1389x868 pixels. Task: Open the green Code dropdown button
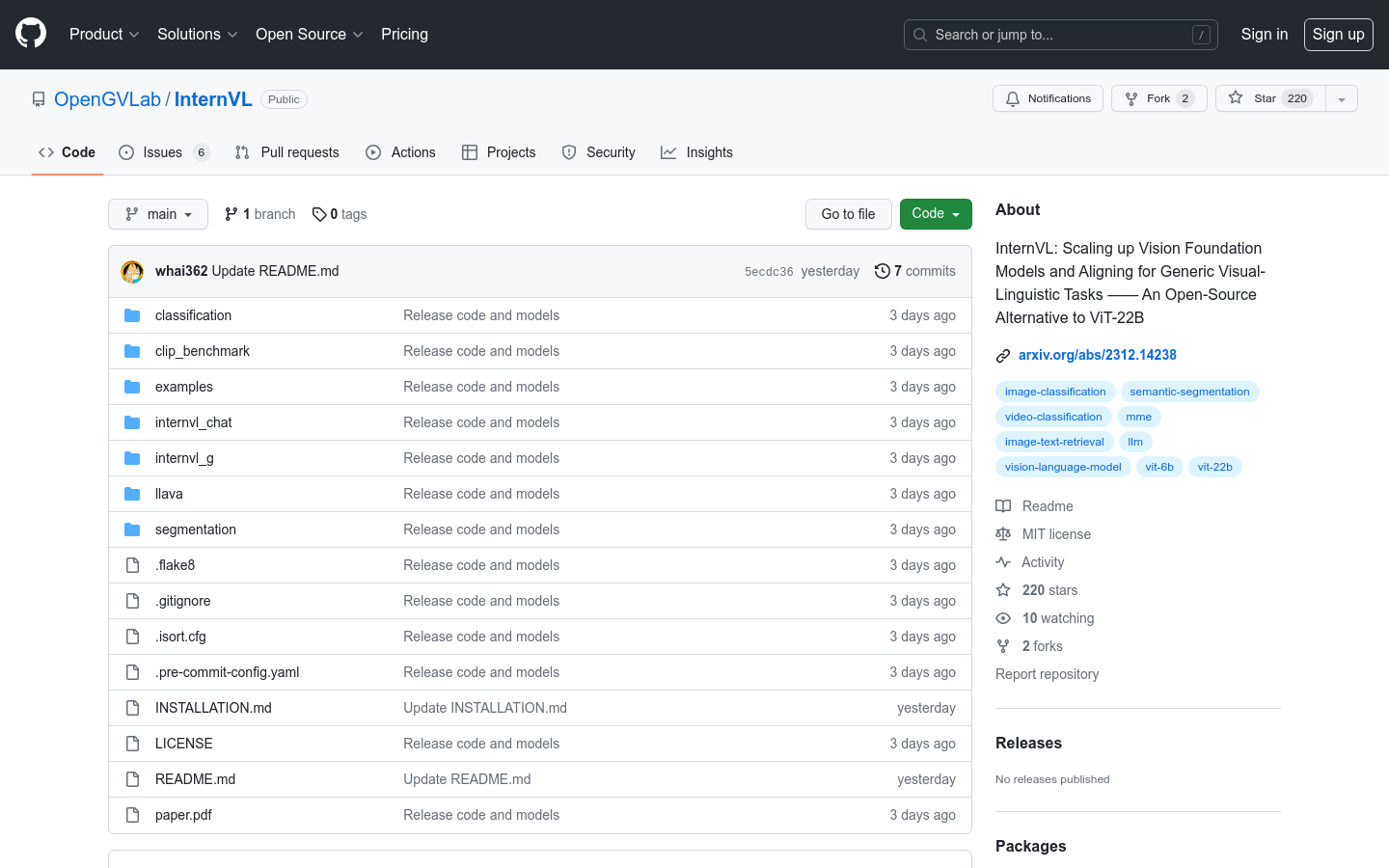[x=936, y=214]
